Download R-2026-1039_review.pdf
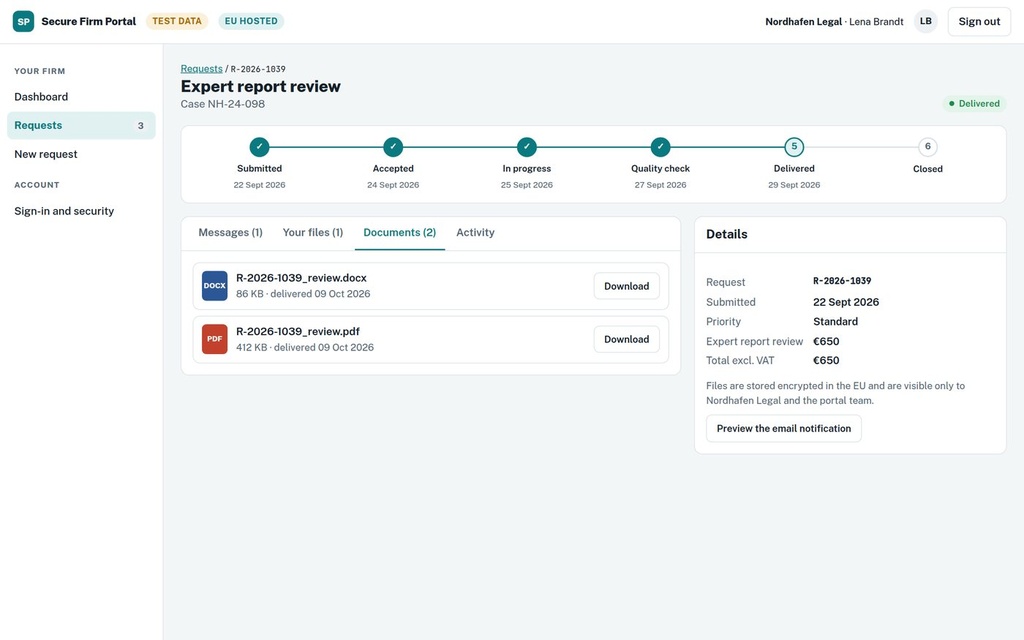Image resolution: width=1024 pixels, height=640 pixels. 626,339
